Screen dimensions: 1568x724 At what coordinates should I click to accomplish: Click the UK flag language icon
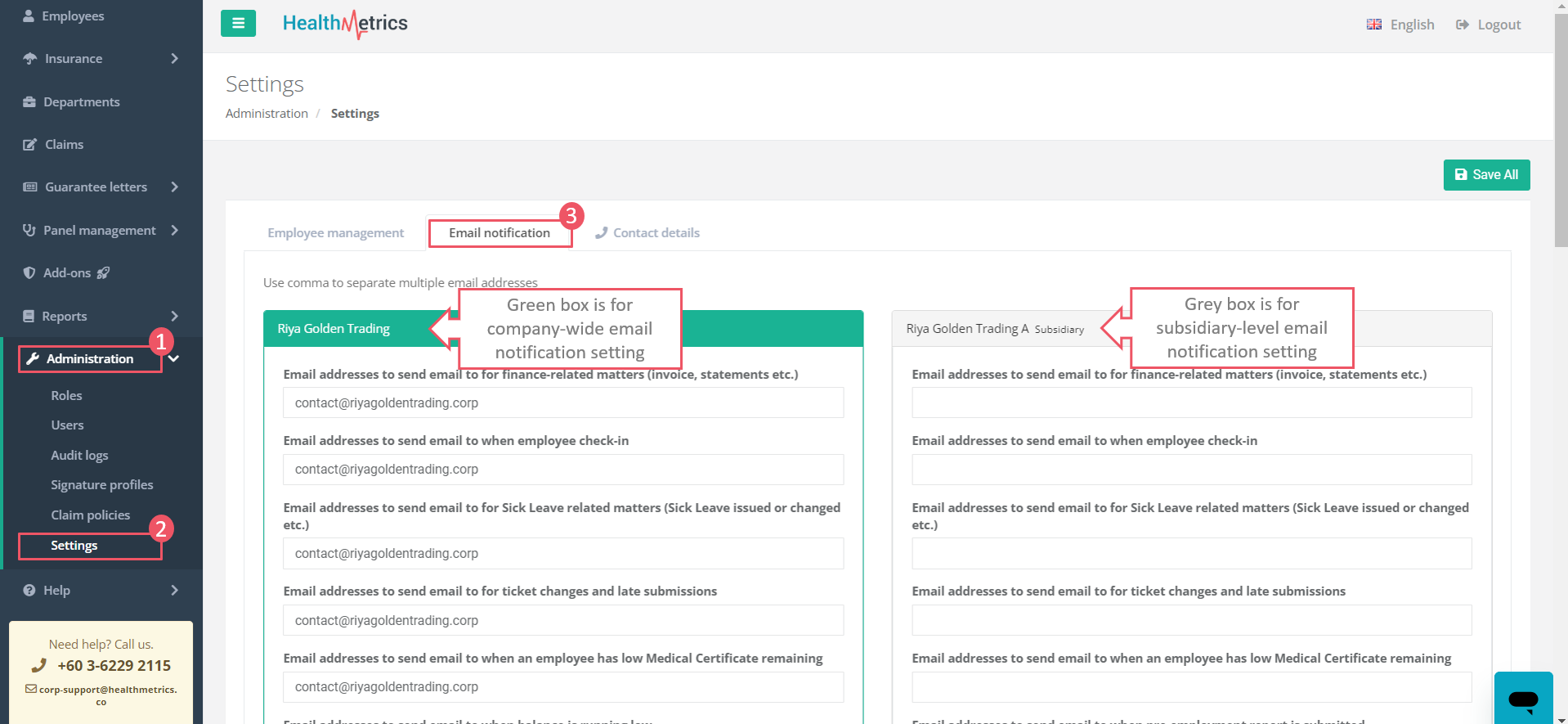[x=1373, y=25]
